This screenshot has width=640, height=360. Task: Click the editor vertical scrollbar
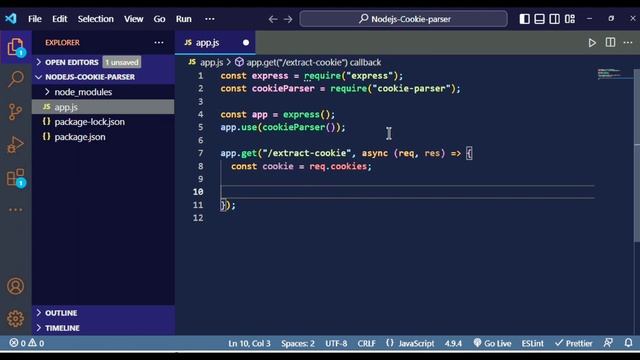(x=637, y=155)
